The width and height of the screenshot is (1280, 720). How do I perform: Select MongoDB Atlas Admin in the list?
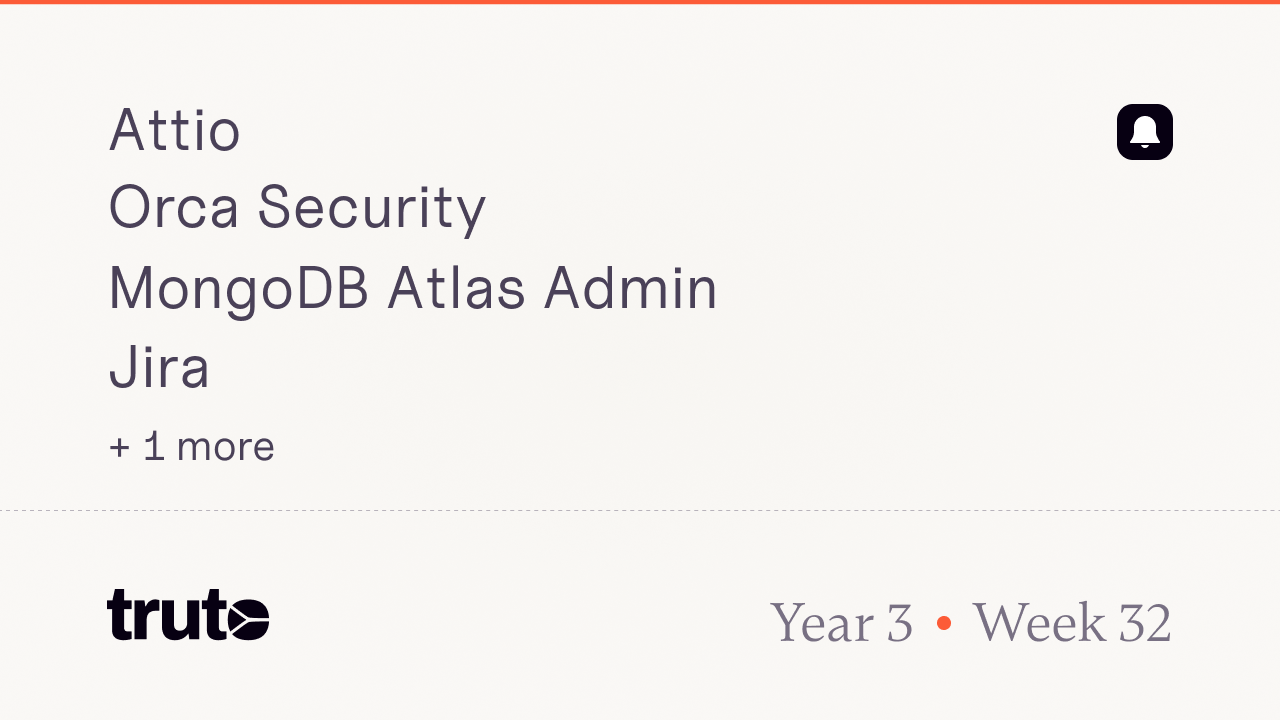pyautogui.click(x=413, y=288)
